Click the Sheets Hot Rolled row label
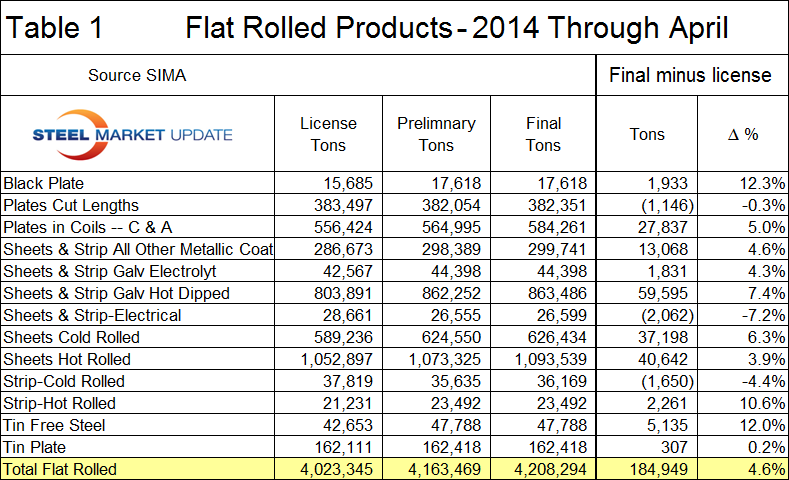Screen dimensions: 789x480 tap(67, 359)
